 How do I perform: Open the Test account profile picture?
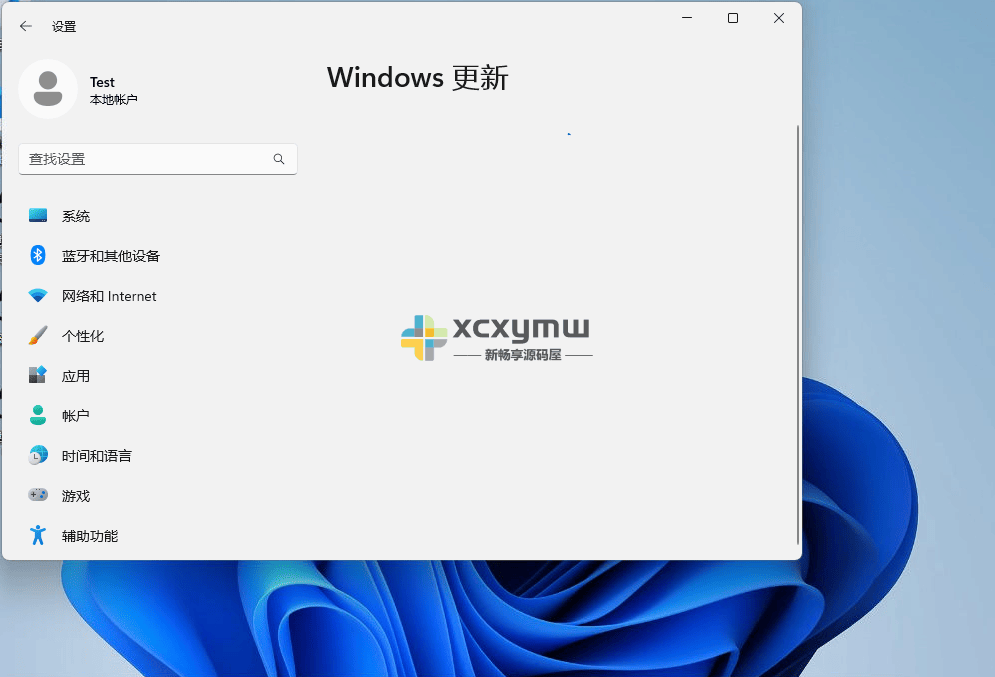48,89
